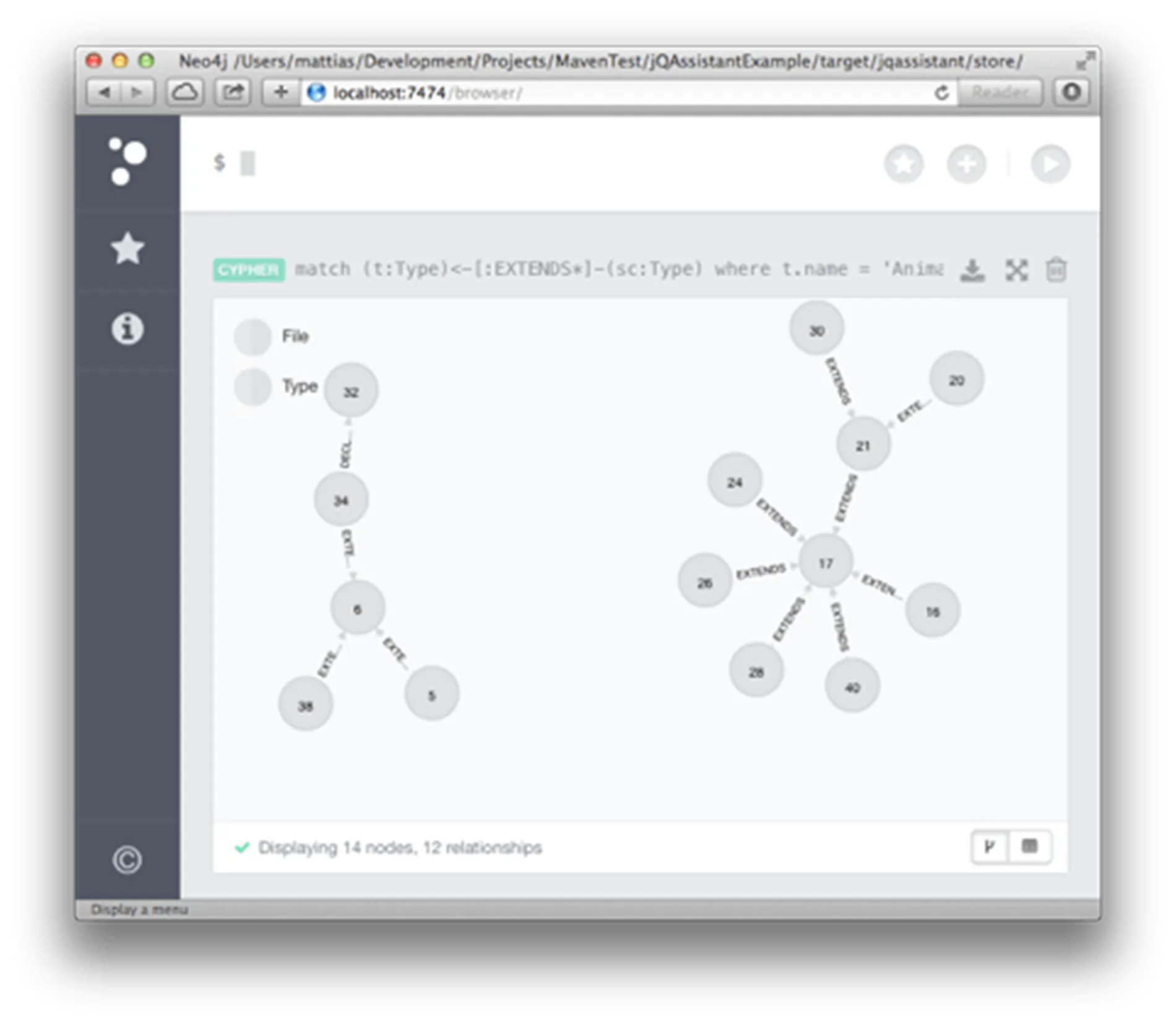Toggle the File label filter circle
This screenshot has height=1024, width=1176.
pos(253,336)
